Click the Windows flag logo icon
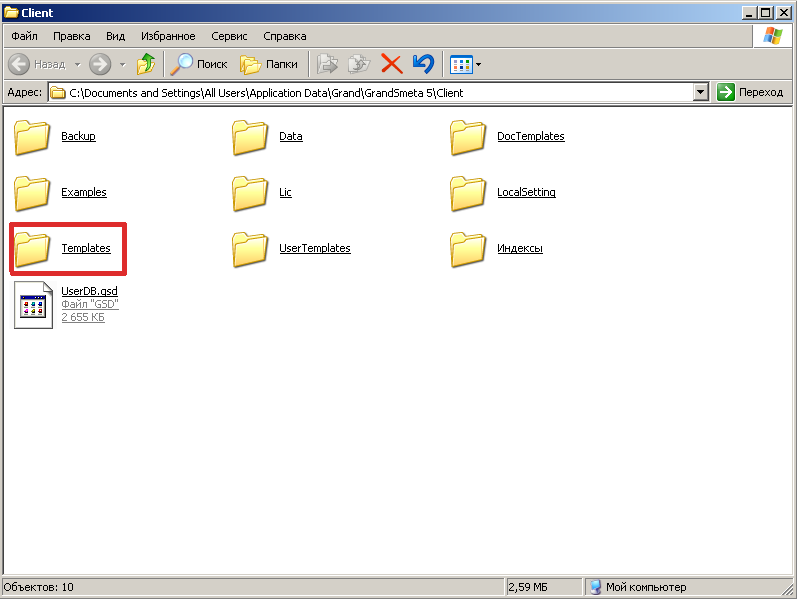Viewport: 797px width, 599px height. coord(773,36)
